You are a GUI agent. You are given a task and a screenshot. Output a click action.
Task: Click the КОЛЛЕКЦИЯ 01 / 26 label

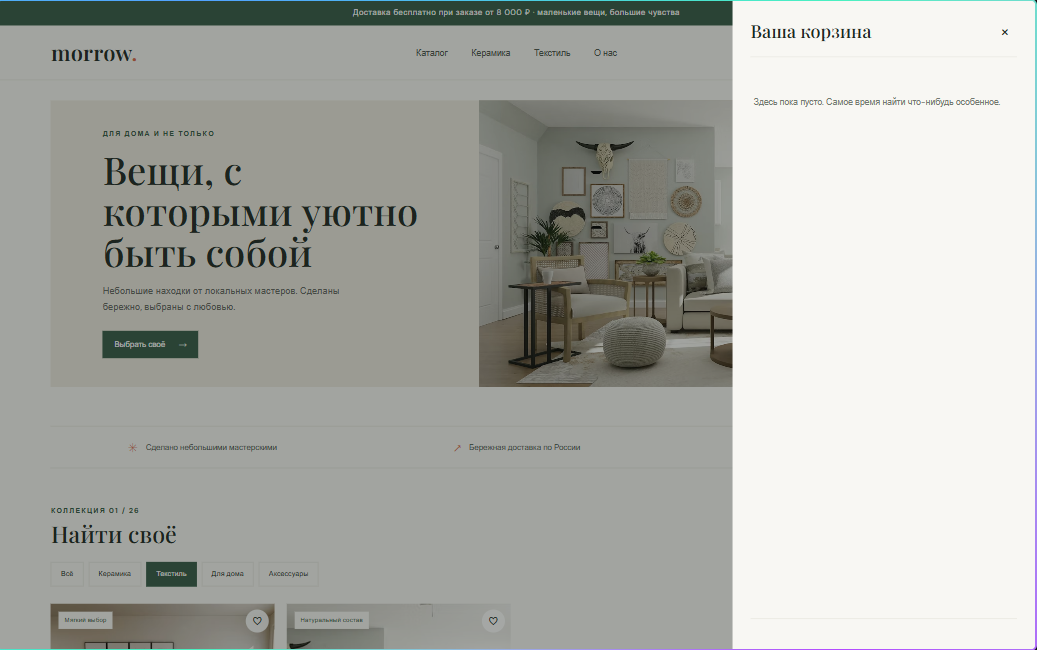click(x=95, y=510)
